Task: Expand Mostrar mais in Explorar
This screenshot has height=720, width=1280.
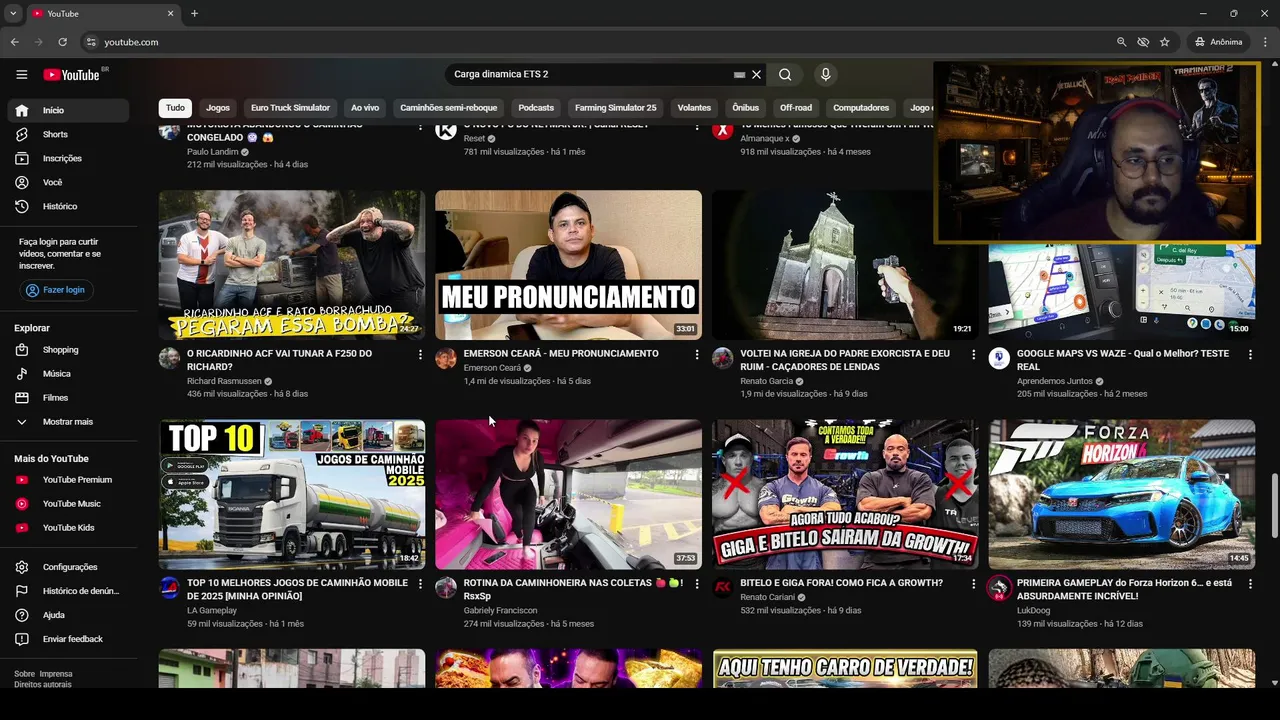Action: (x=68, y=422)
